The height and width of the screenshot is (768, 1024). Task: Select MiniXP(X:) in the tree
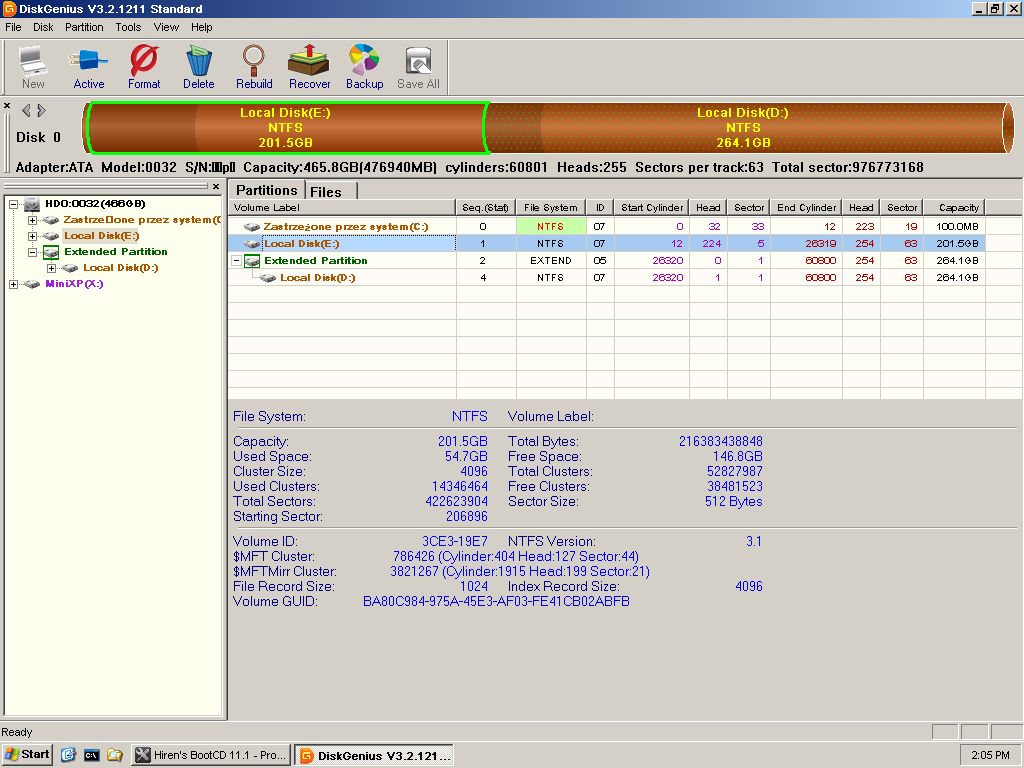(x=74, y=283)
